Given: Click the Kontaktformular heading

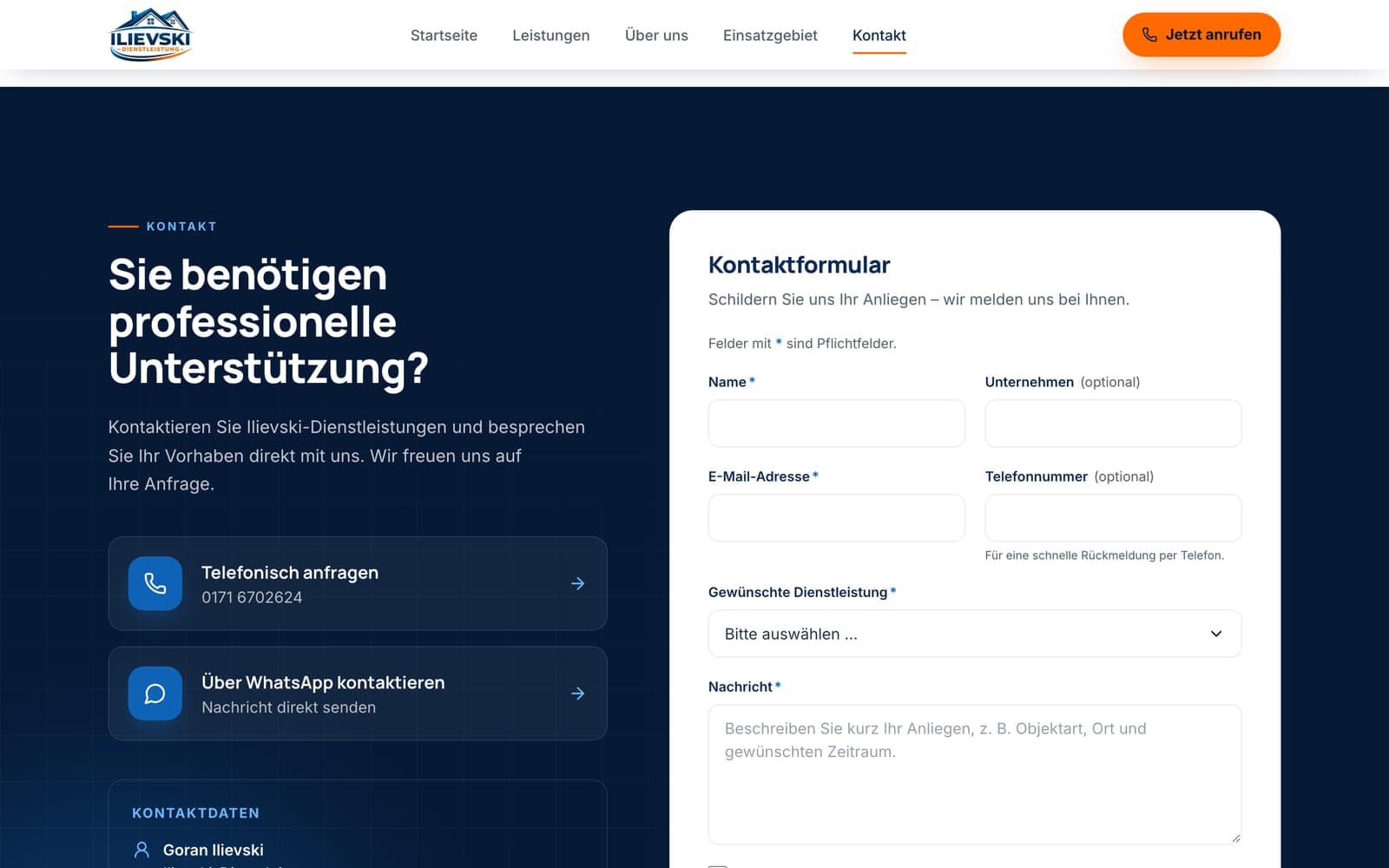Looking at the screenshot, I should (800, 265).
